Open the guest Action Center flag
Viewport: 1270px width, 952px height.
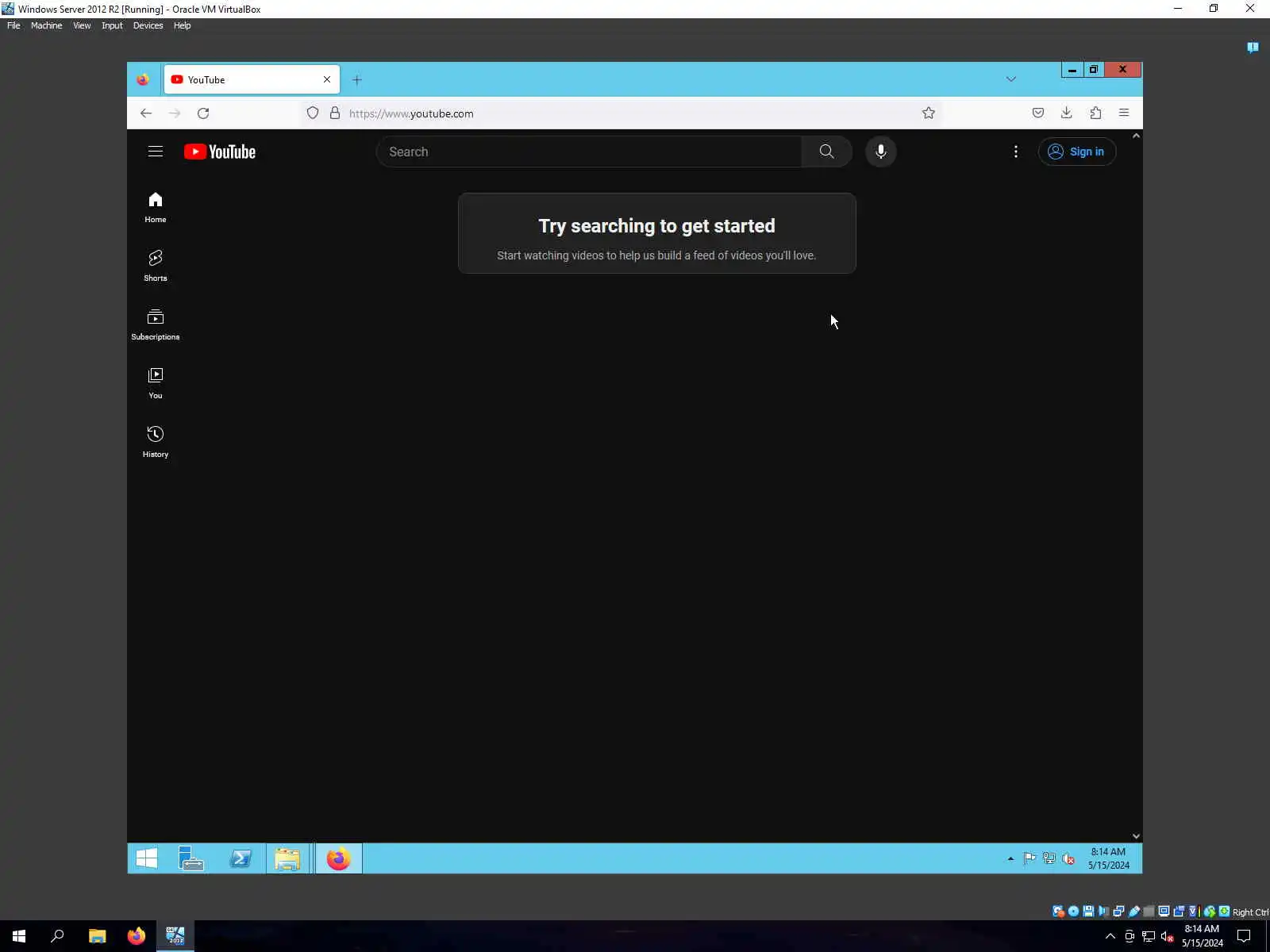point(1029,858)
